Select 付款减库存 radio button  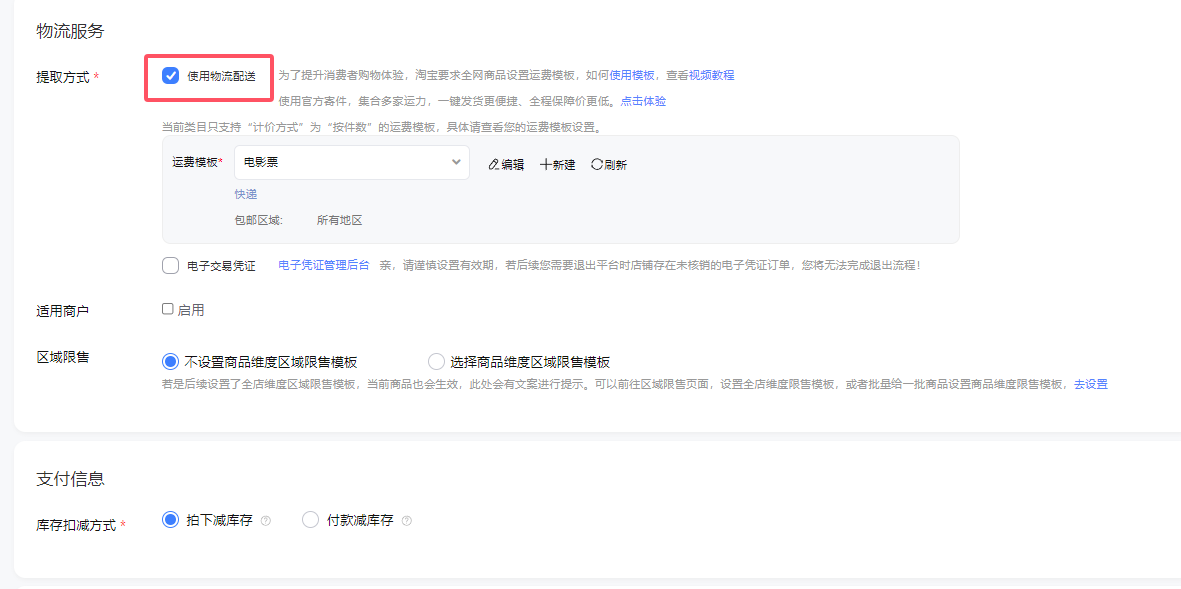point(310,520)
